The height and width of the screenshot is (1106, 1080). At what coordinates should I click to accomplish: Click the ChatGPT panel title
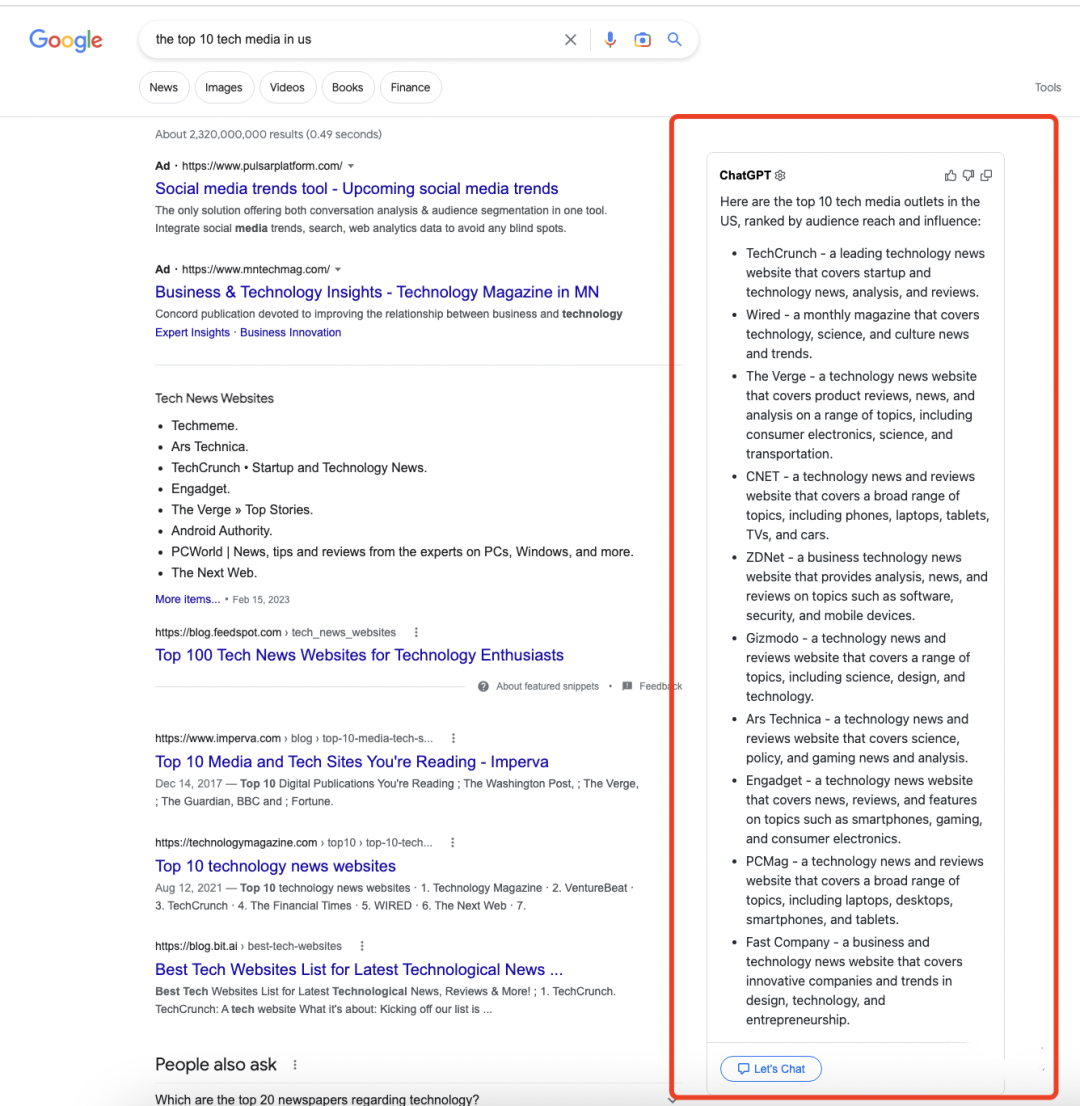click(x=745, y=175)
